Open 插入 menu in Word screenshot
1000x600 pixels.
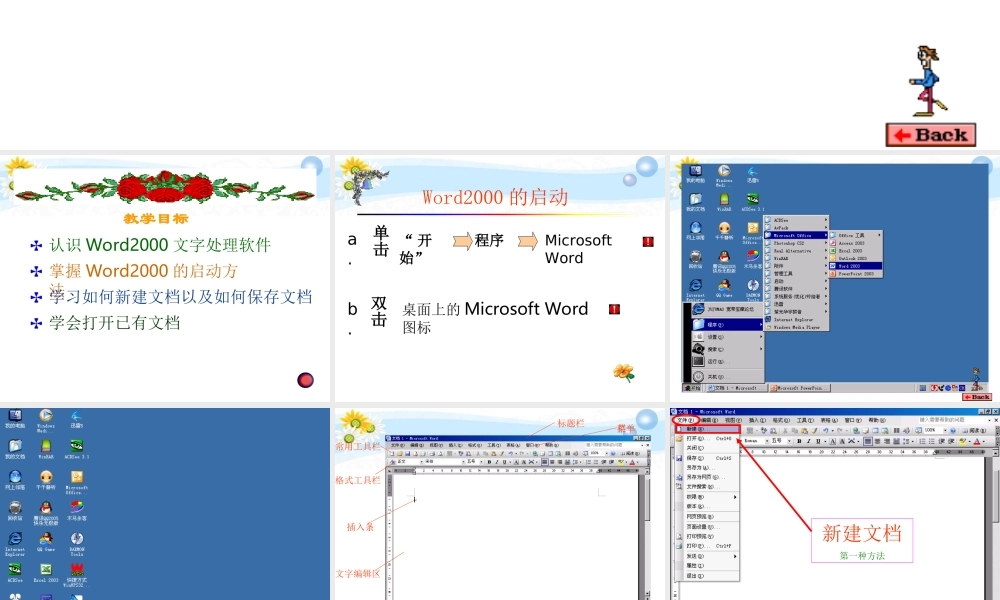pos(757,421)
